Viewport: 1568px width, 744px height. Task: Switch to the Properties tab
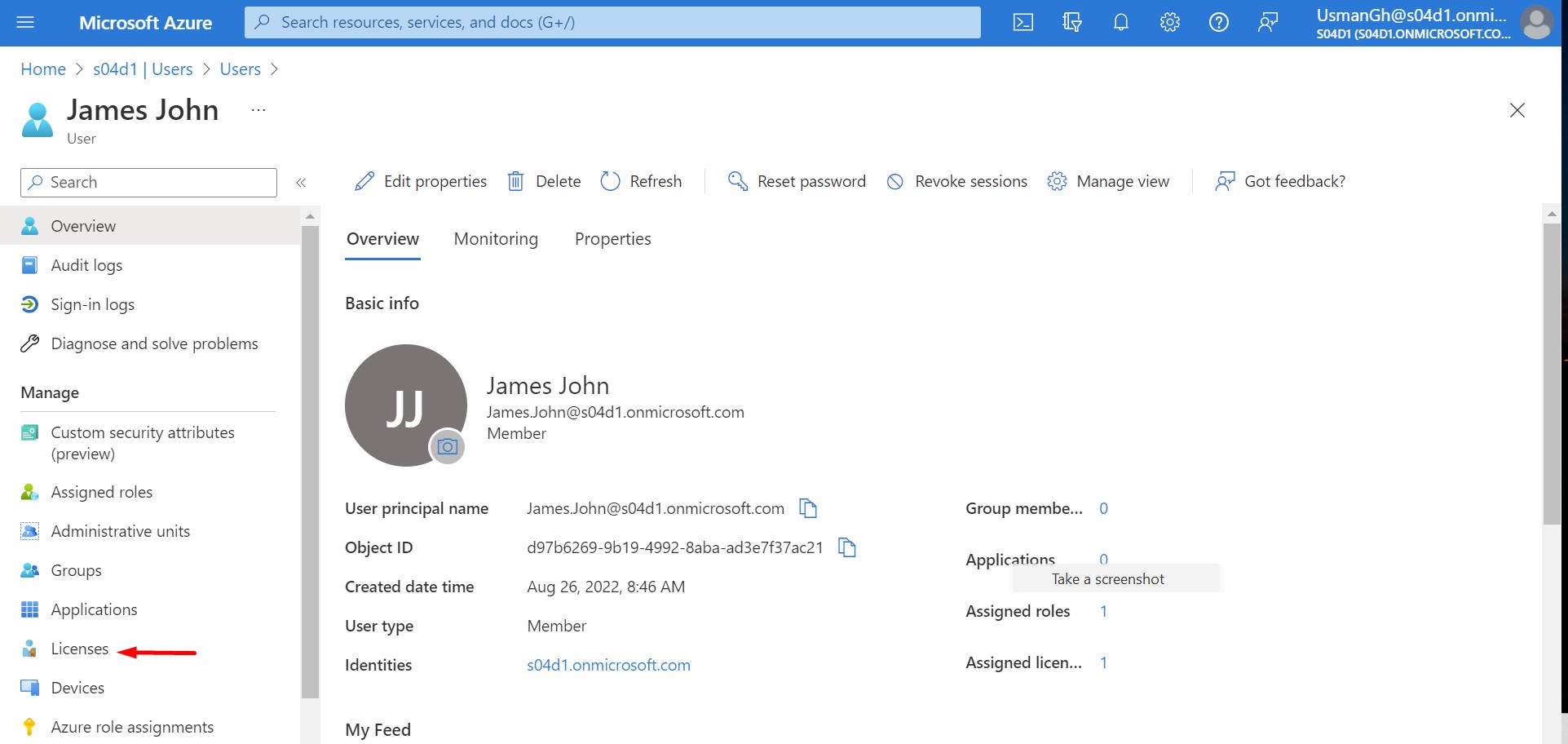(x=612, y=238)
